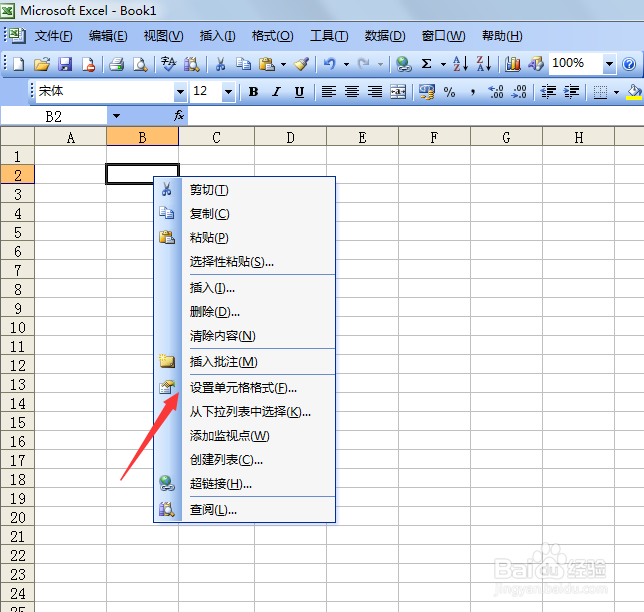Select 清除内容(N) in context menu
The height and width of the screenshot is (612, 644).
(245, 336)
